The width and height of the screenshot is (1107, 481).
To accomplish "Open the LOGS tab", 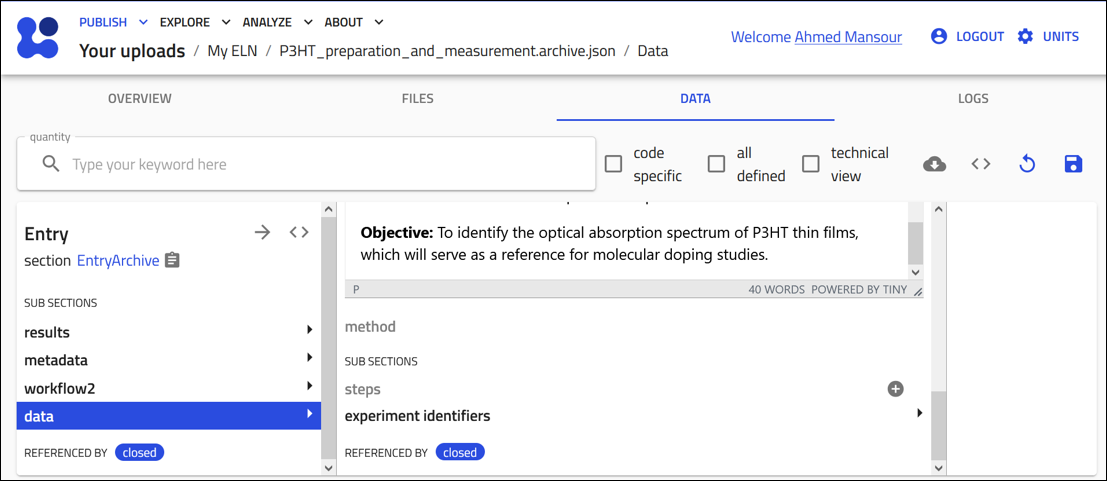I will click(x=972, y=99).
